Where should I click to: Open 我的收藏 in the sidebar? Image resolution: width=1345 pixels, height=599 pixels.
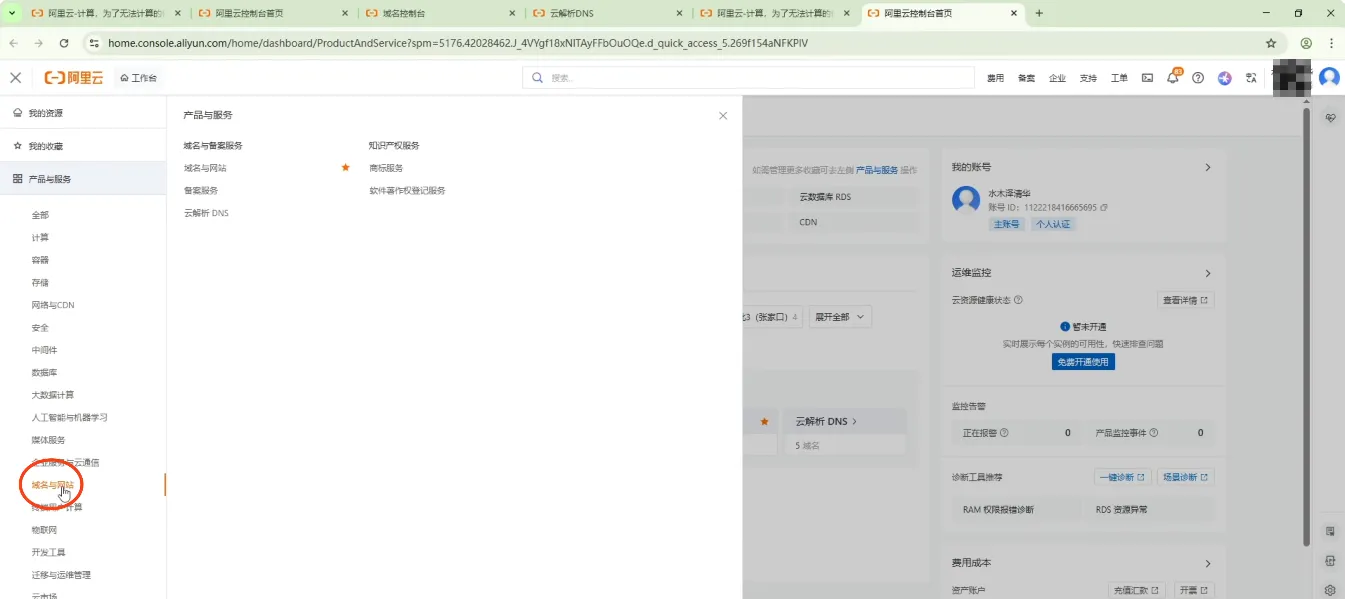point(45,146)
